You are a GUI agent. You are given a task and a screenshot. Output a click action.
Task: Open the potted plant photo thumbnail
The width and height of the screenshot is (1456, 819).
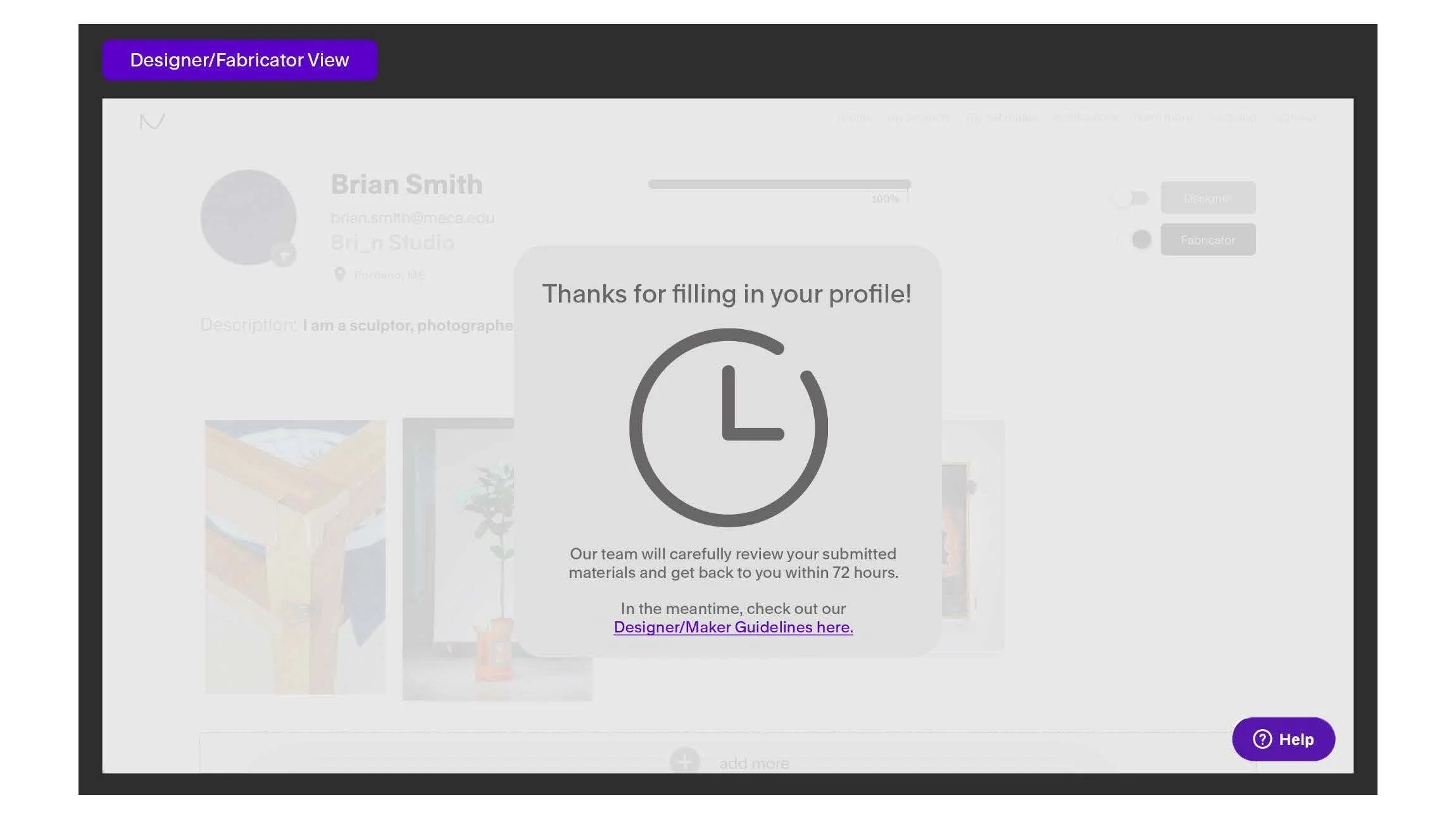(458, 559)
